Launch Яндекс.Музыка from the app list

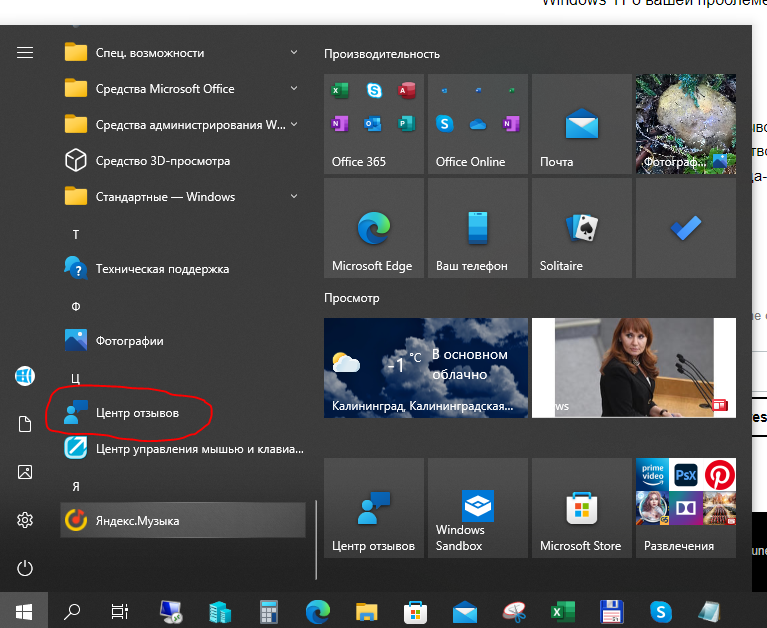click(183, 520)
